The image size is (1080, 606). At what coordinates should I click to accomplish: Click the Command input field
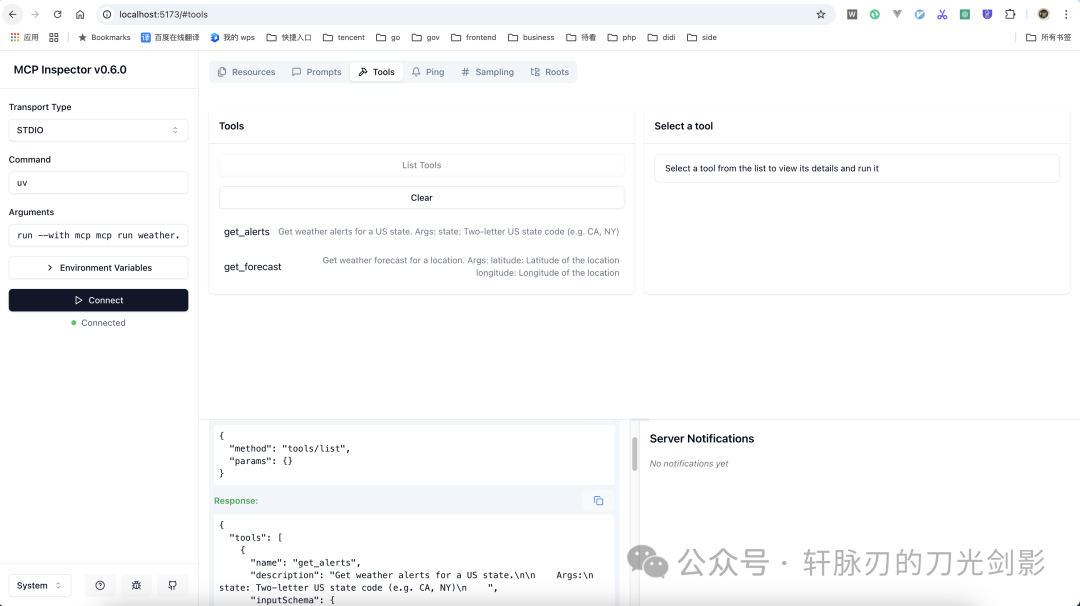coord(98,183)
